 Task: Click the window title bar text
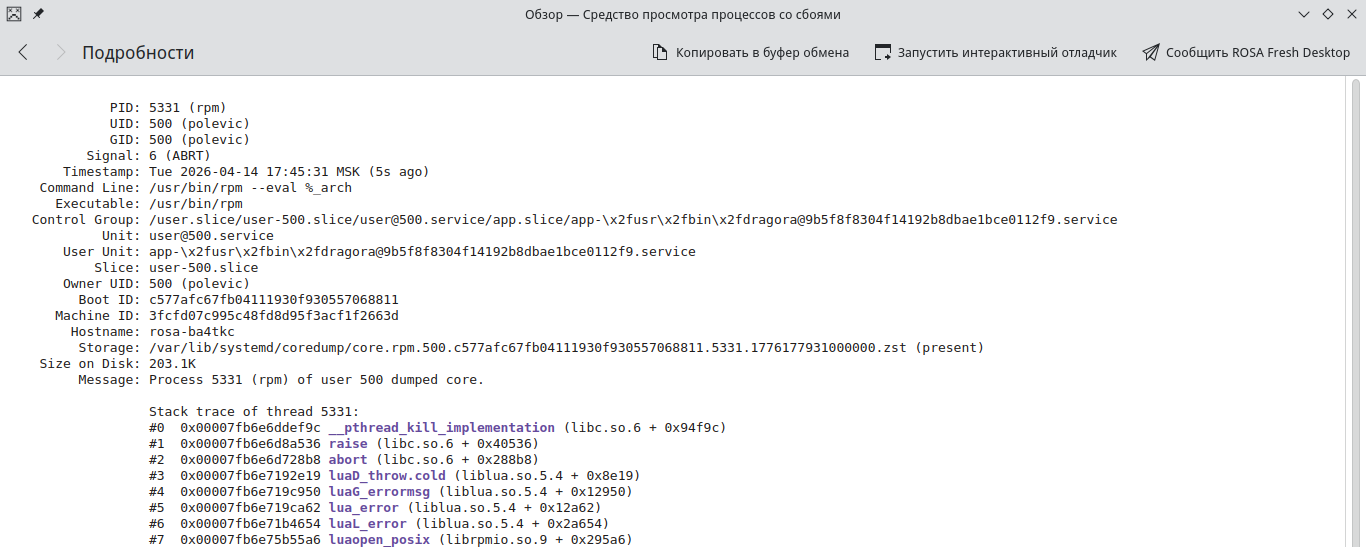pyautogui.click(x=682, y=14)
